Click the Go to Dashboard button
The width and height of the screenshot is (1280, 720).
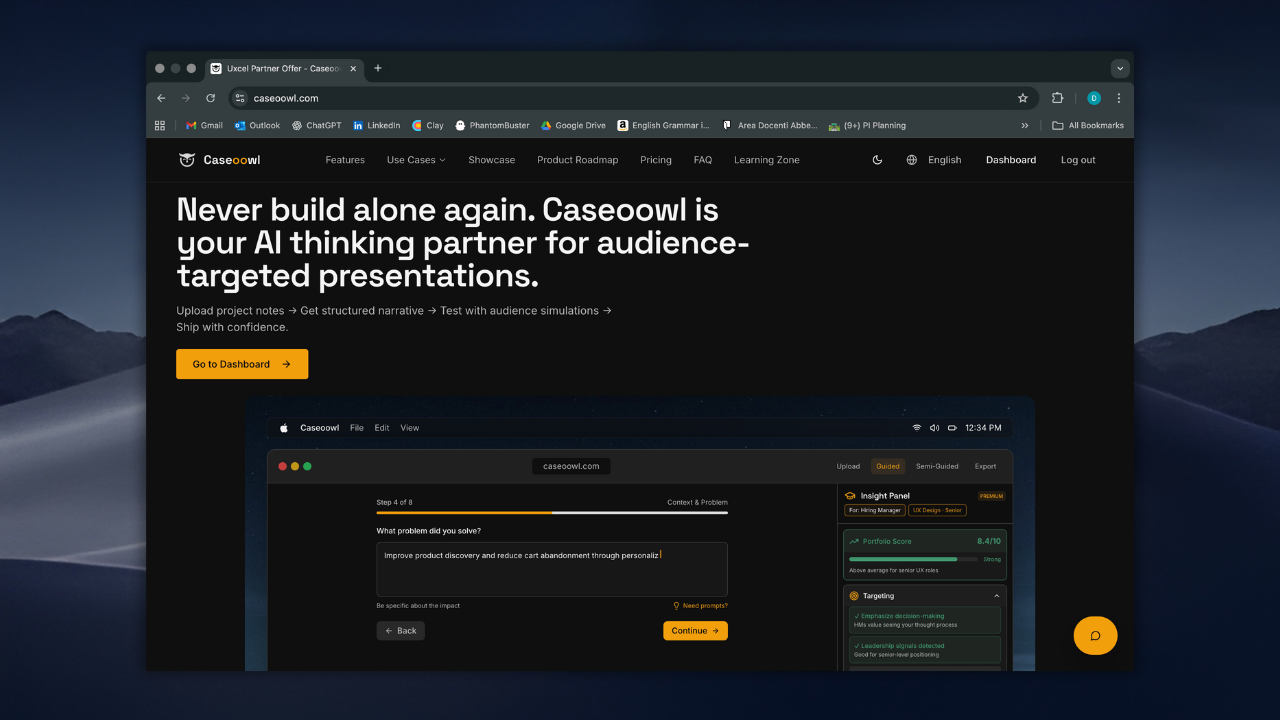(x=242, y=364)
